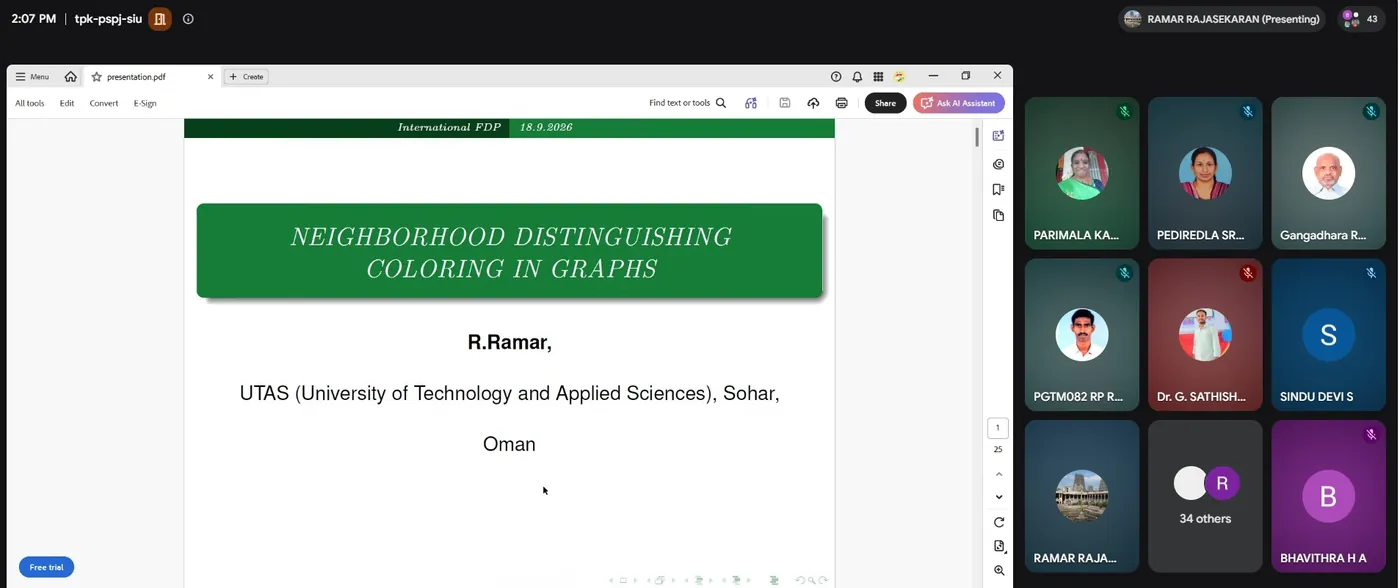Viewport: 1400px width, 588px height.
Task: Open the Acrobat Menu
Action: [x=32, y=77]
